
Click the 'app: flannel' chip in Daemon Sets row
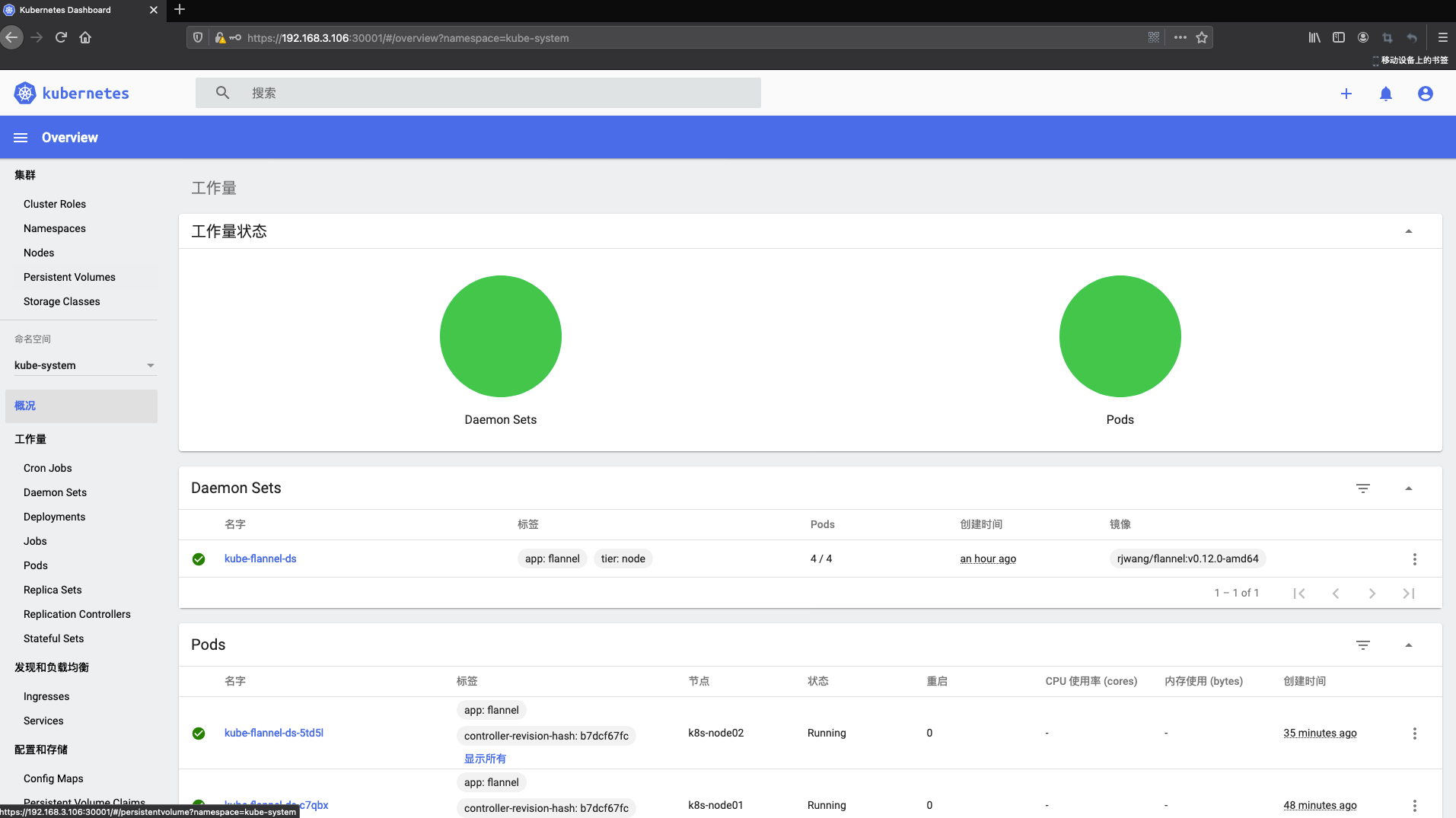click(x=553, y=559)
